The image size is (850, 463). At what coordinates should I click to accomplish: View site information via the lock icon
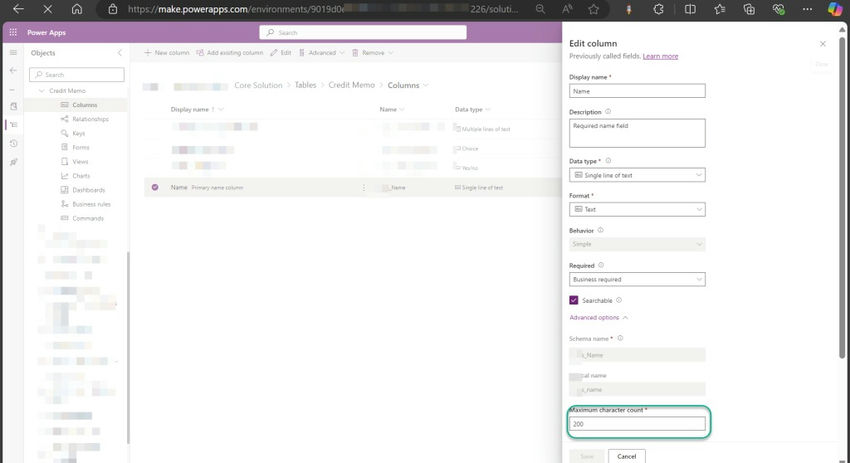coord(113,9)
